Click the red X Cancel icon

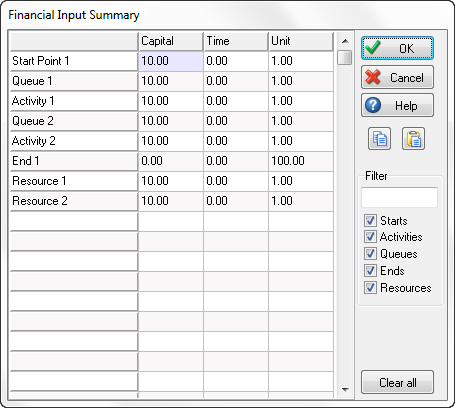coord(373,77)
